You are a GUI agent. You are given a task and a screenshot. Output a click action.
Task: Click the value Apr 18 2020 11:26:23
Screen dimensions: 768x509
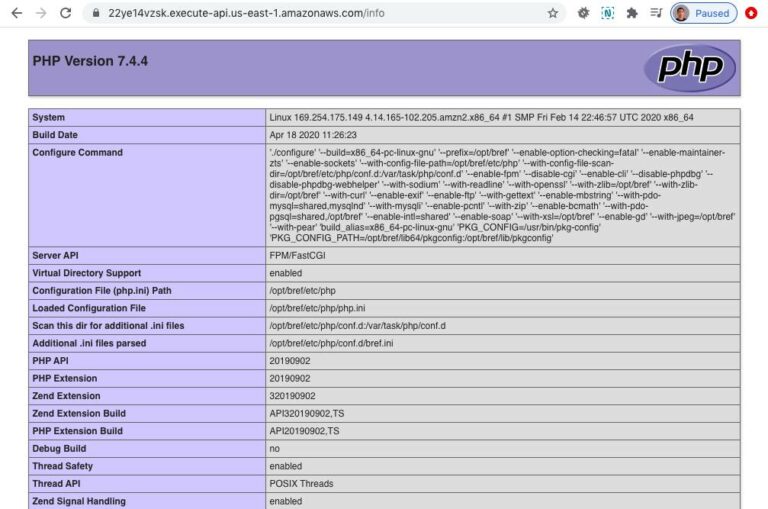pos(313,135)
